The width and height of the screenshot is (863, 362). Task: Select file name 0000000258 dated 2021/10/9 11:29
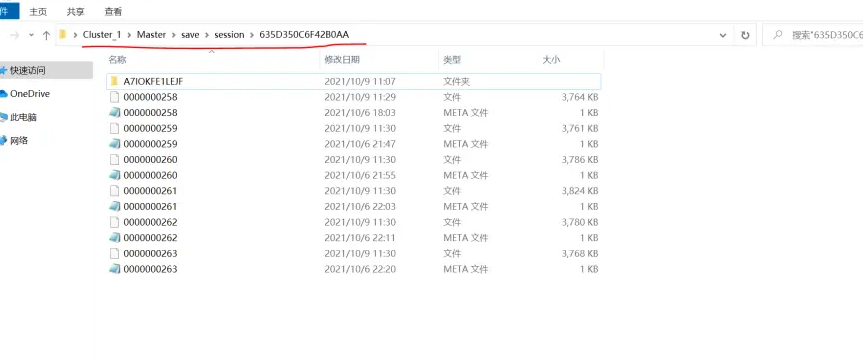150,97
